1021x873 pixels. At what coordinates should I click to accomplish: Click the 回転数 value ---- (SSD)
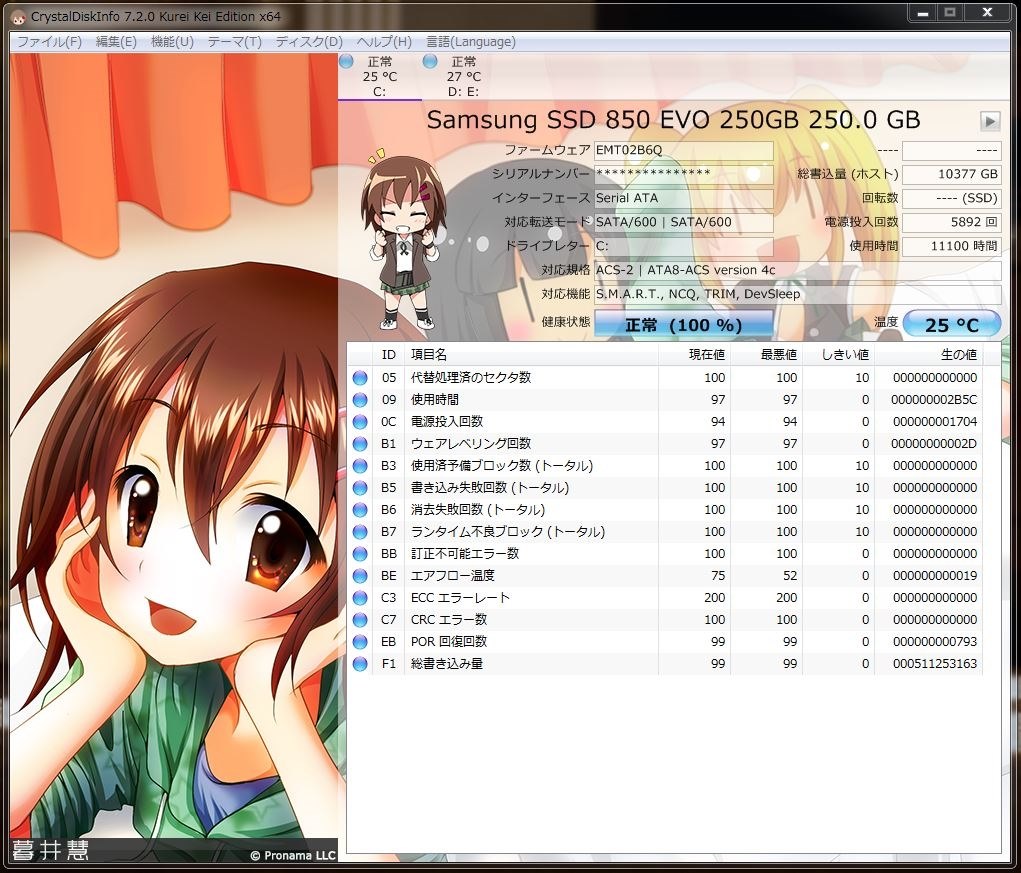(x=952, y=198)
